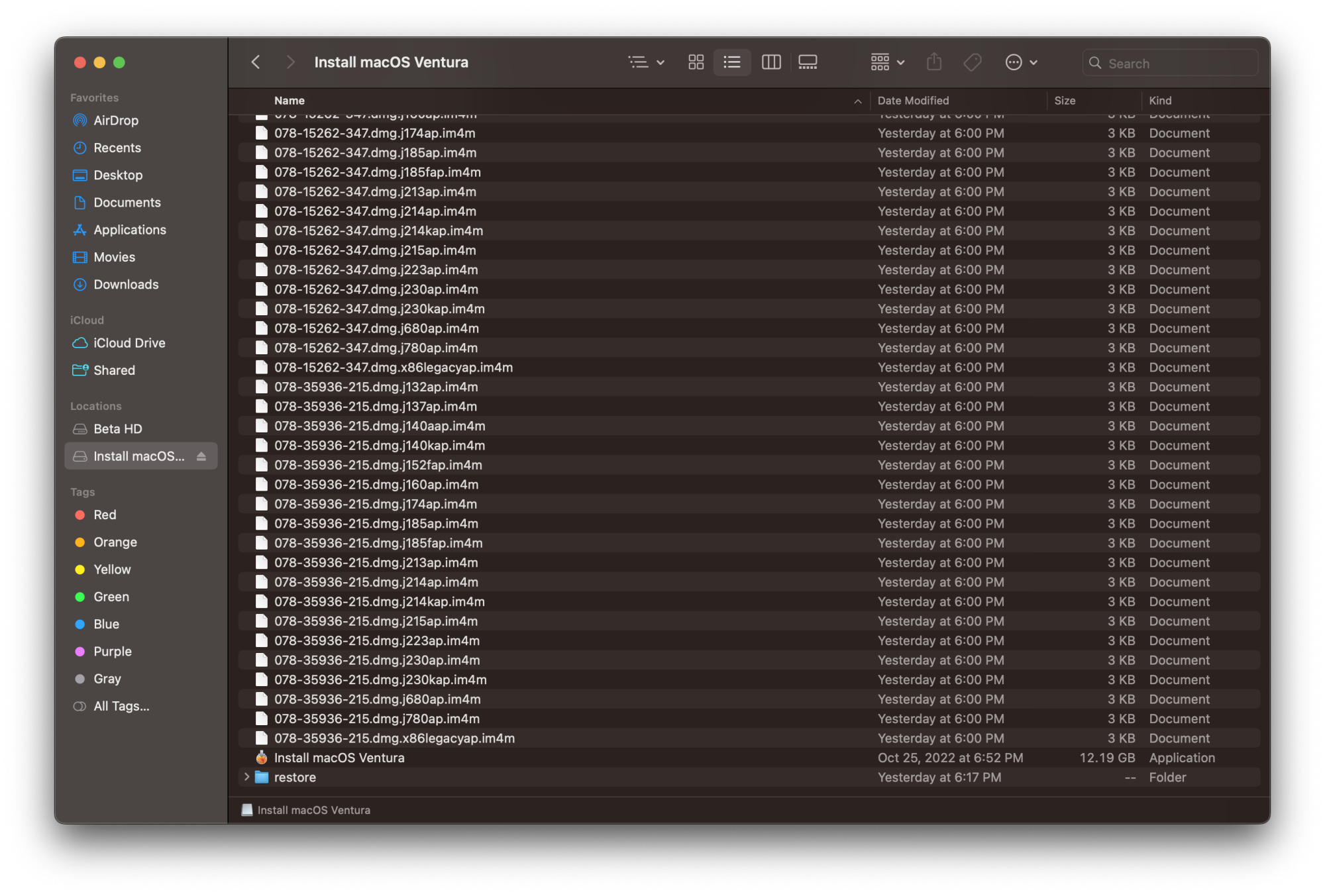The height and width of the screenshot is (896, 1325).
Task: Click the document icon of 078-15262-347.dmg.j223ap.im4m
Action: (262, 270)
